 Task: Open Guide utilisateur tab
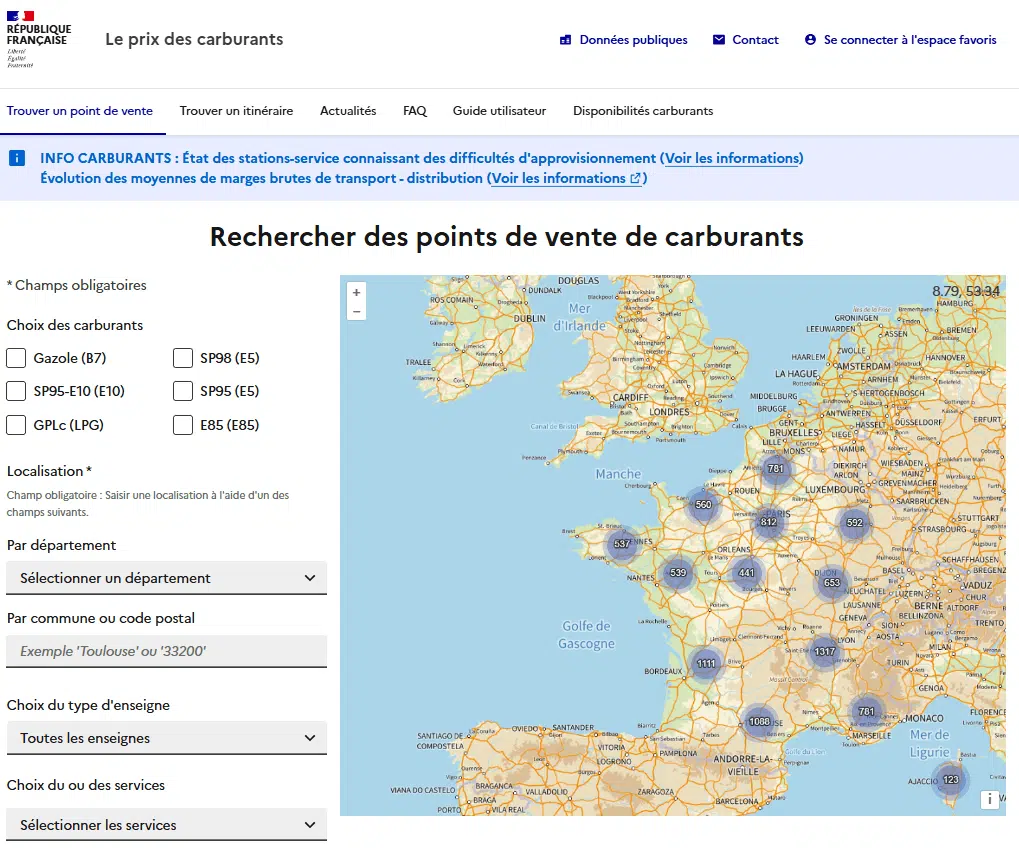(x=500, y=111)
